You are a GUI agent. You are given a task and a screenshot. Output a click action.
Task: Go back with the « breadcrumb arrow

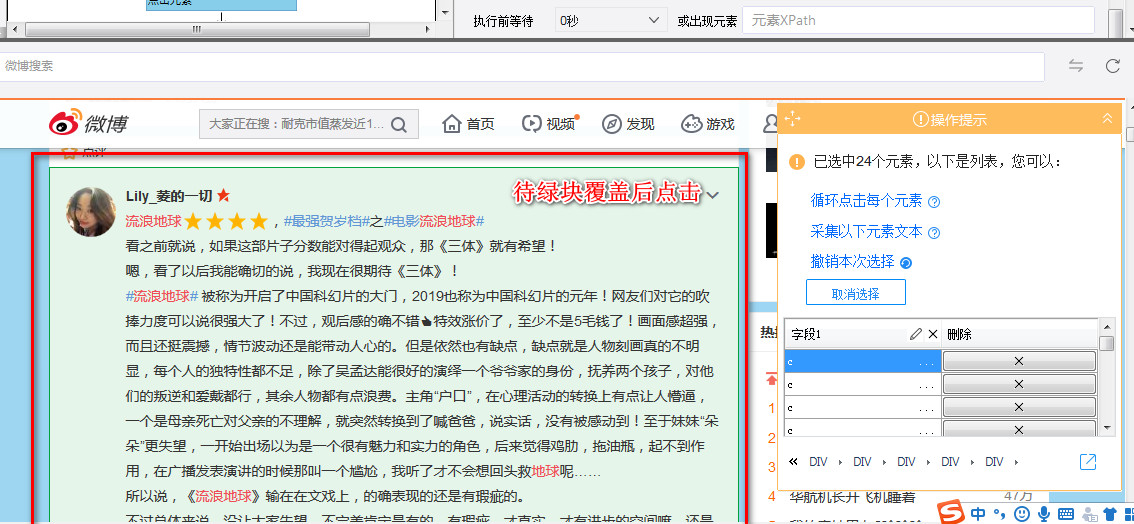pyautogui.click(x=793, y=462)
